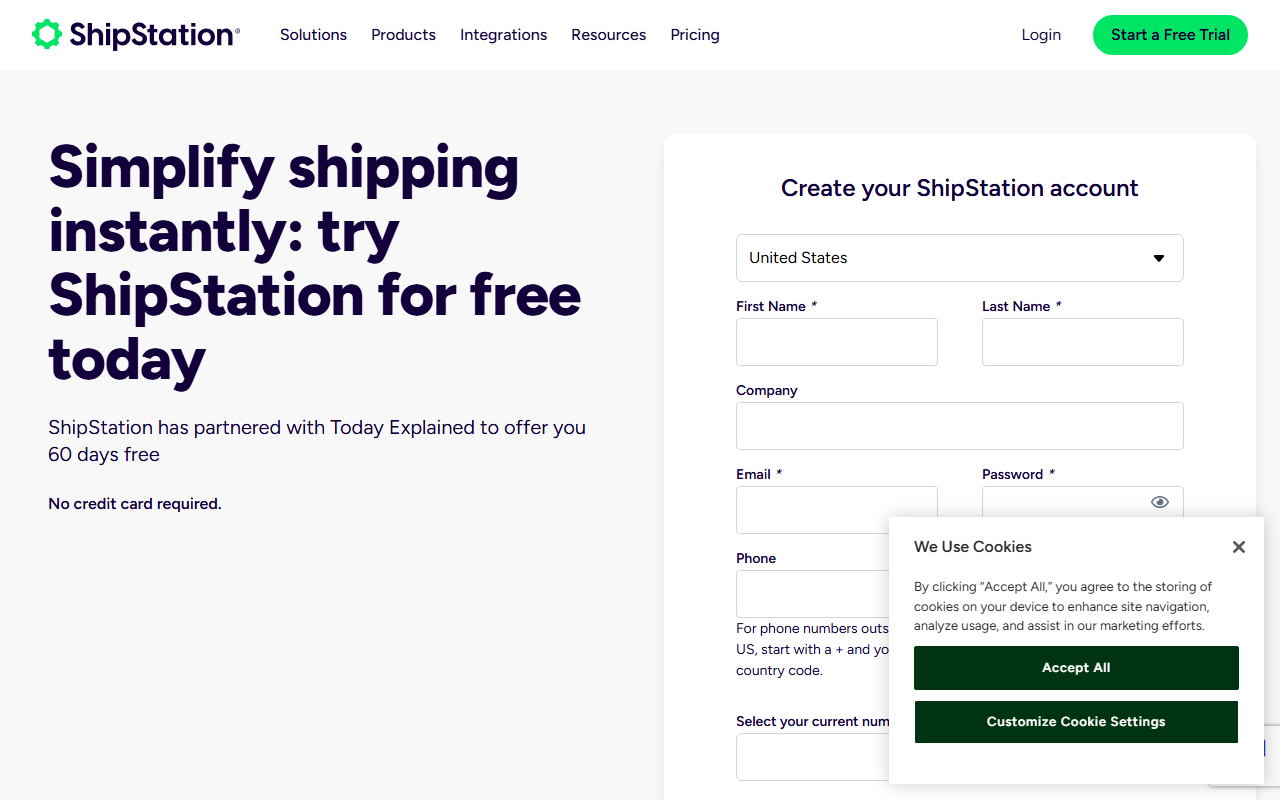This screenshot has height=800, width=1280.
Task: Open the Integrations menu
Action: tap(503, 35)
